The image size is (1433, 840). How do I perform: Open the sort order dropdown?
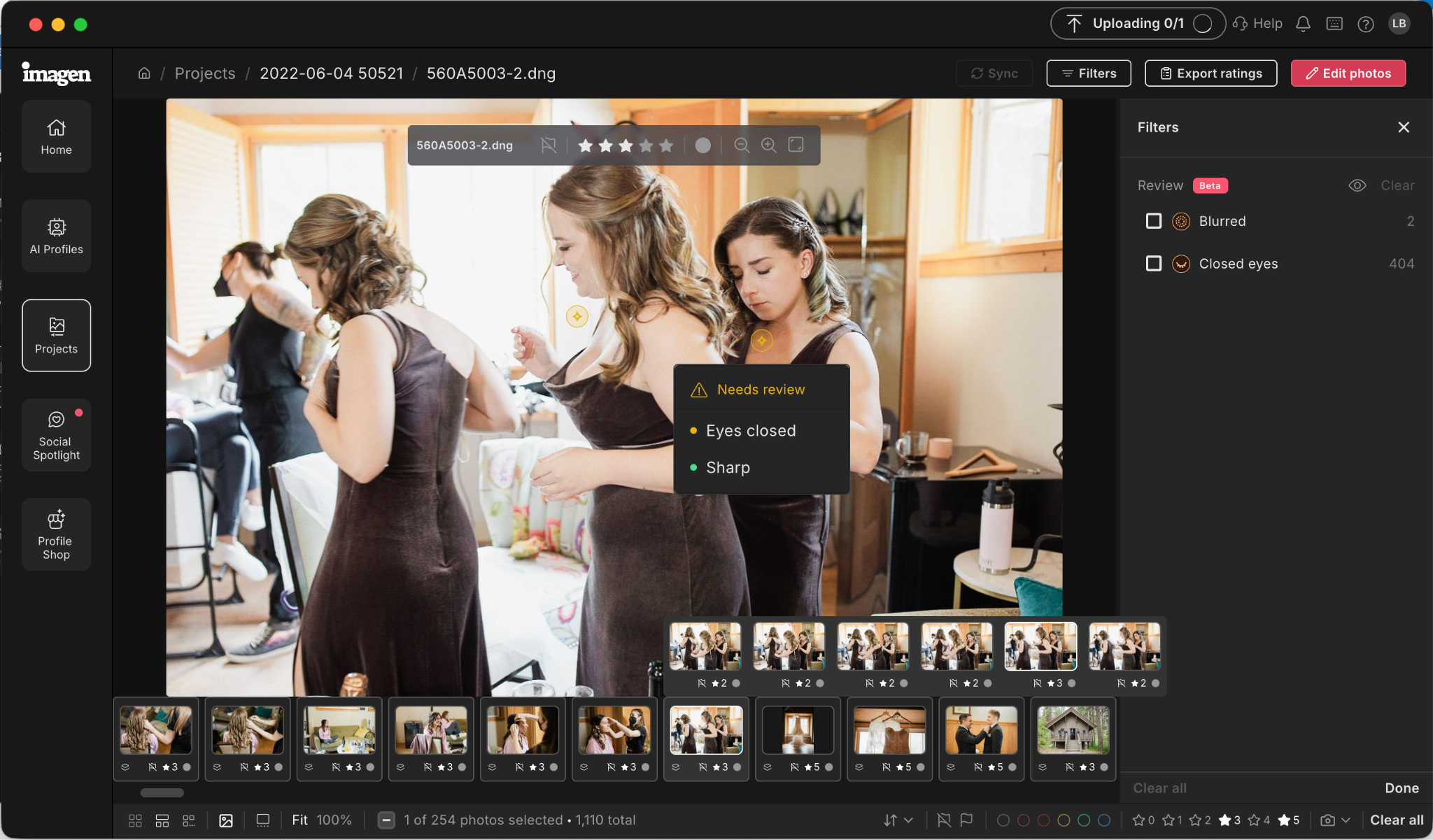tap(898, 820)
